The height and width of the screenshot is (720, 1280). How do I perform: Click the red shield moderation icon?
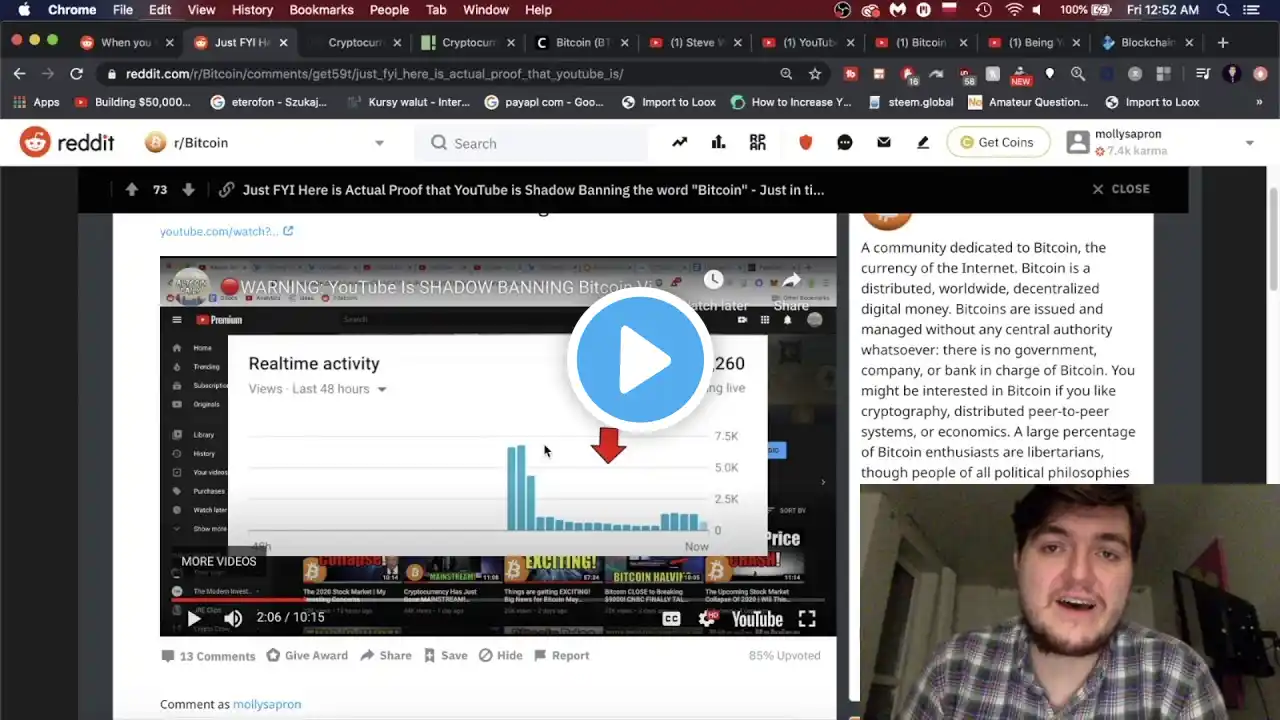point(806,143)
